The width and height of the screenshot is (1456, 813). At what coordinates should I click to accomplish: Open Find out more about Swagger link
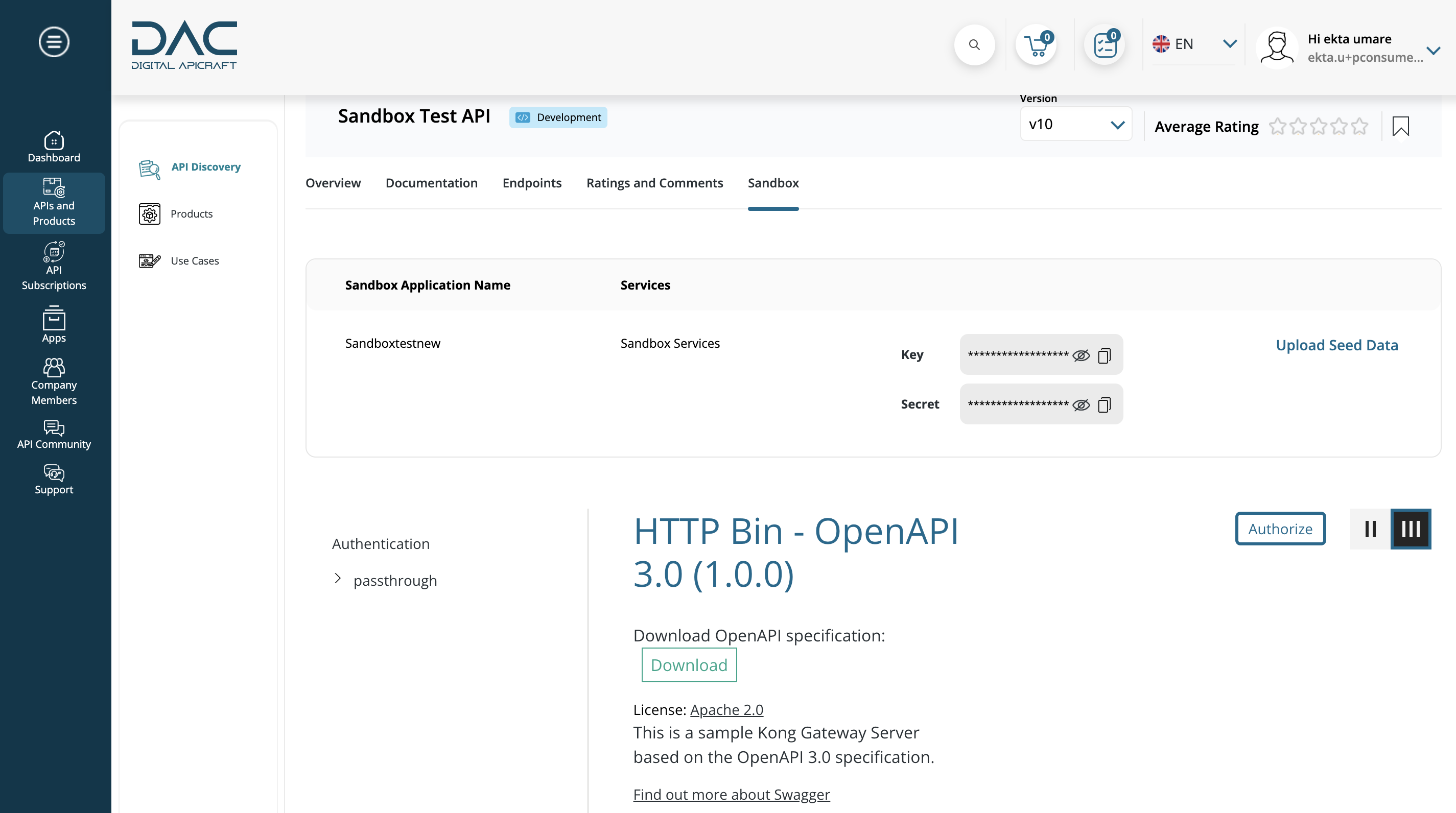pyautogui.click(x=732, y=794)
